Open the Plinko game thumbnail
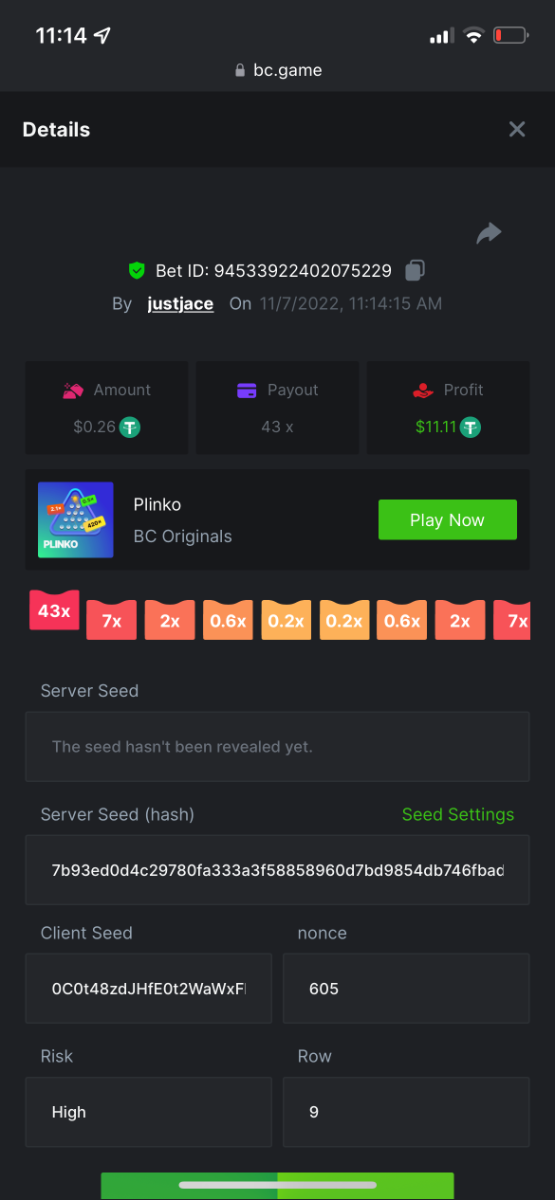The image size is (555, 1200). [x=75, y=520]
